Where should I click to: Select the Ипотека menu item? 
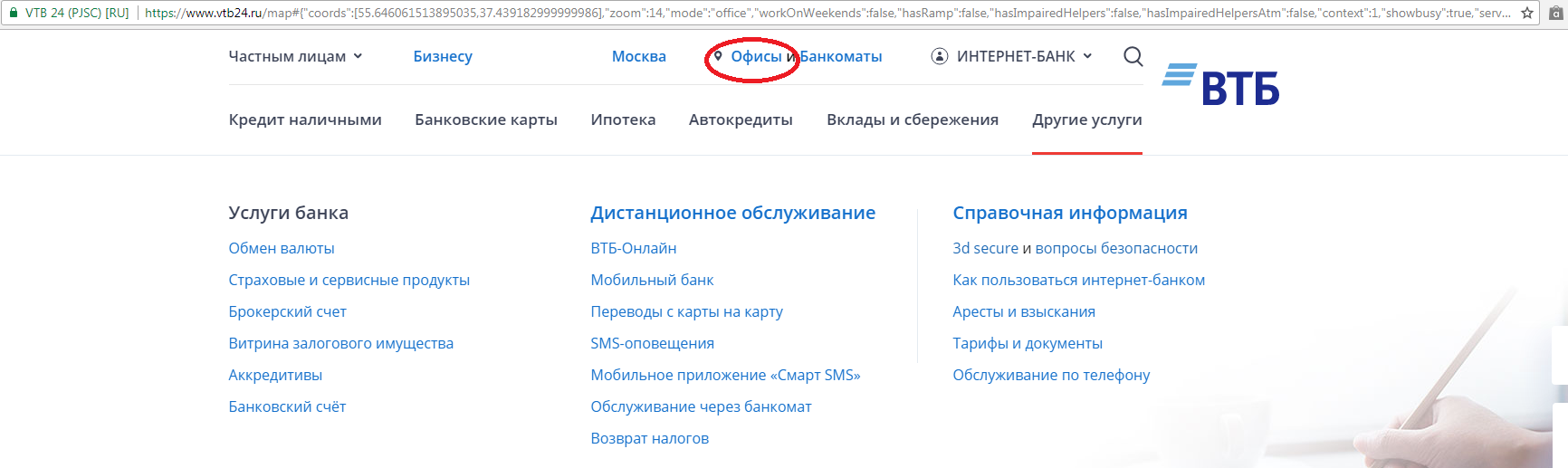623,119
